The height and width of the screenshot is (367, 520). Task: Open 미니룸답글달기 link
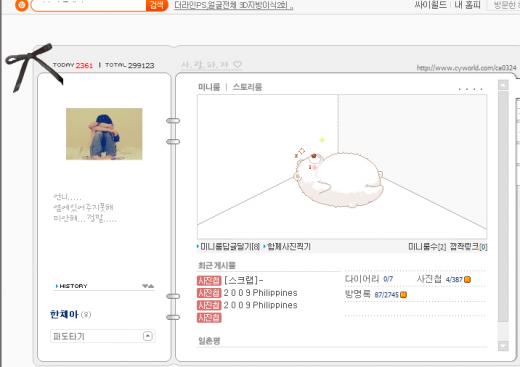(229, 247)
